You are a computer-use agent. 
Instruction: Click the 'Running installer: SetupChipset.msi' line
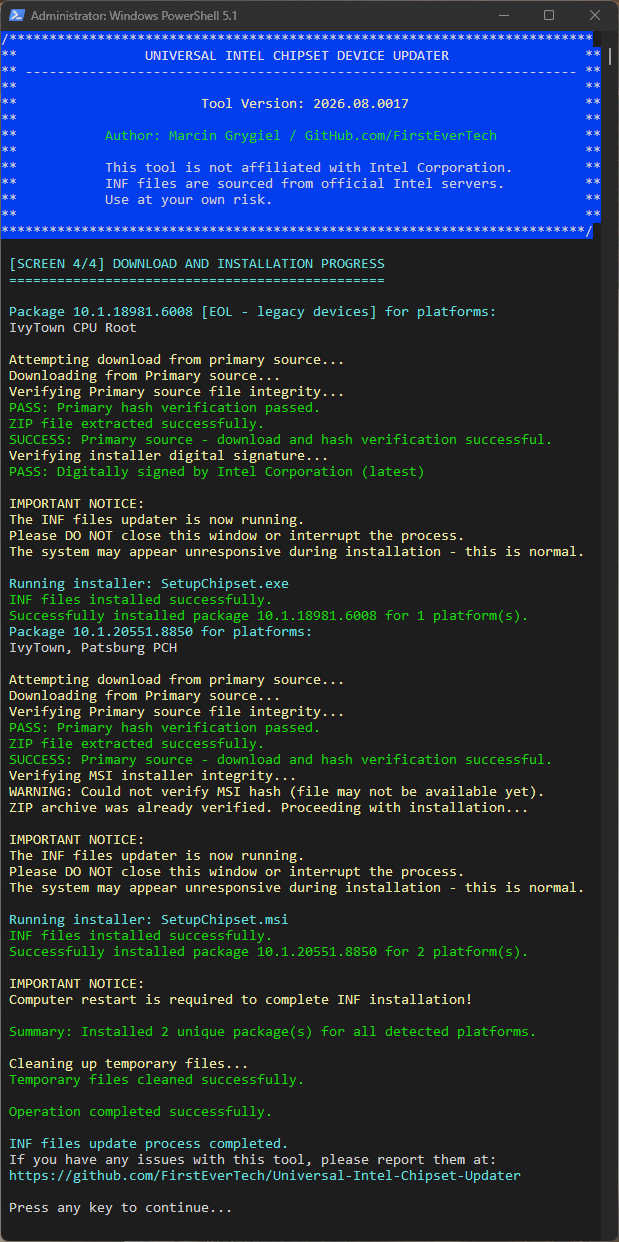point(149,920)
